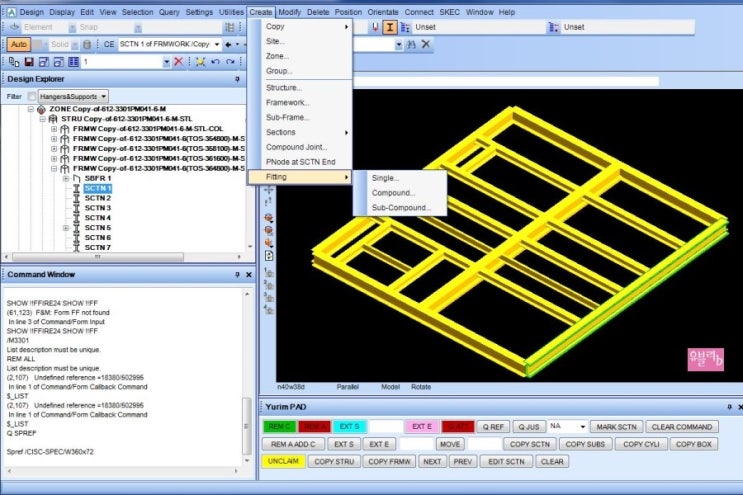The width and height of the screenshot is (743, 495).
Task: Open the Modify menu
Action: pos(290,12)
